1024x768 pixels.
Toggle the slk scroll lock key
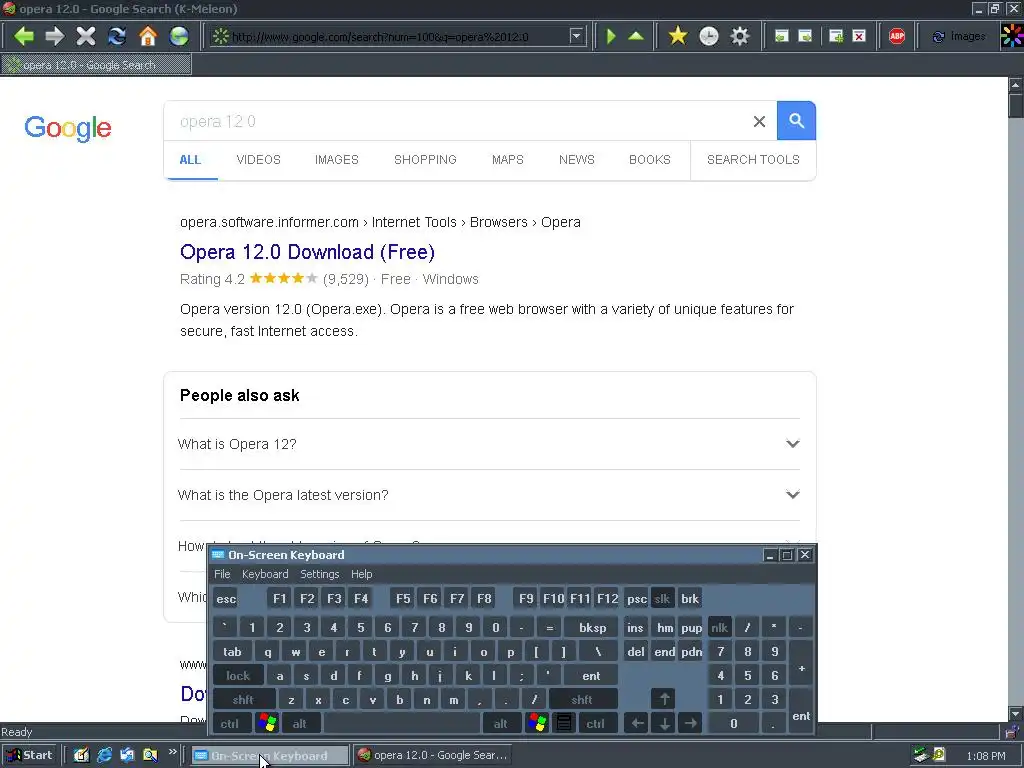click(x=662, y=599)
